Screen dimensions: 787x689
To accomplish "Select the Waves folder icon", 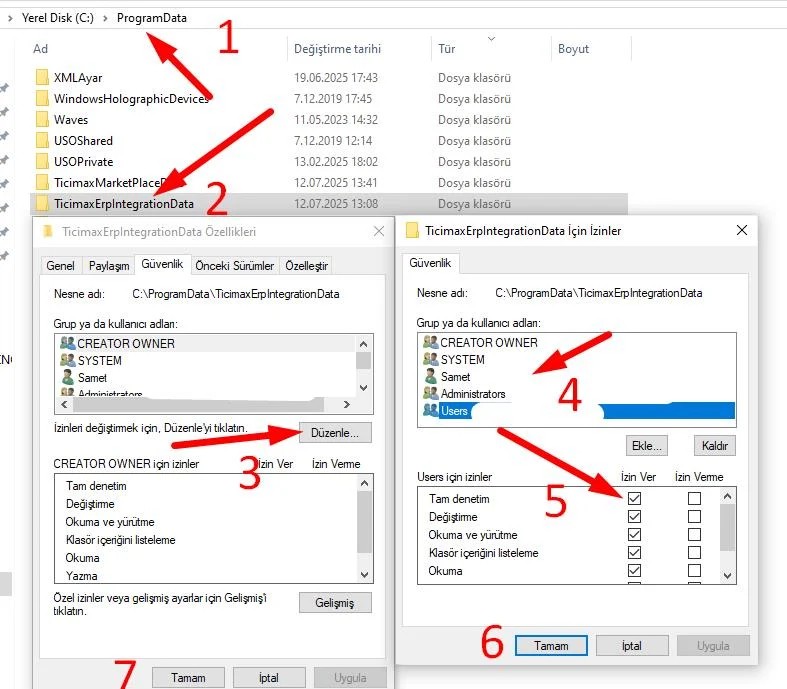I will [x=41, y=120].
